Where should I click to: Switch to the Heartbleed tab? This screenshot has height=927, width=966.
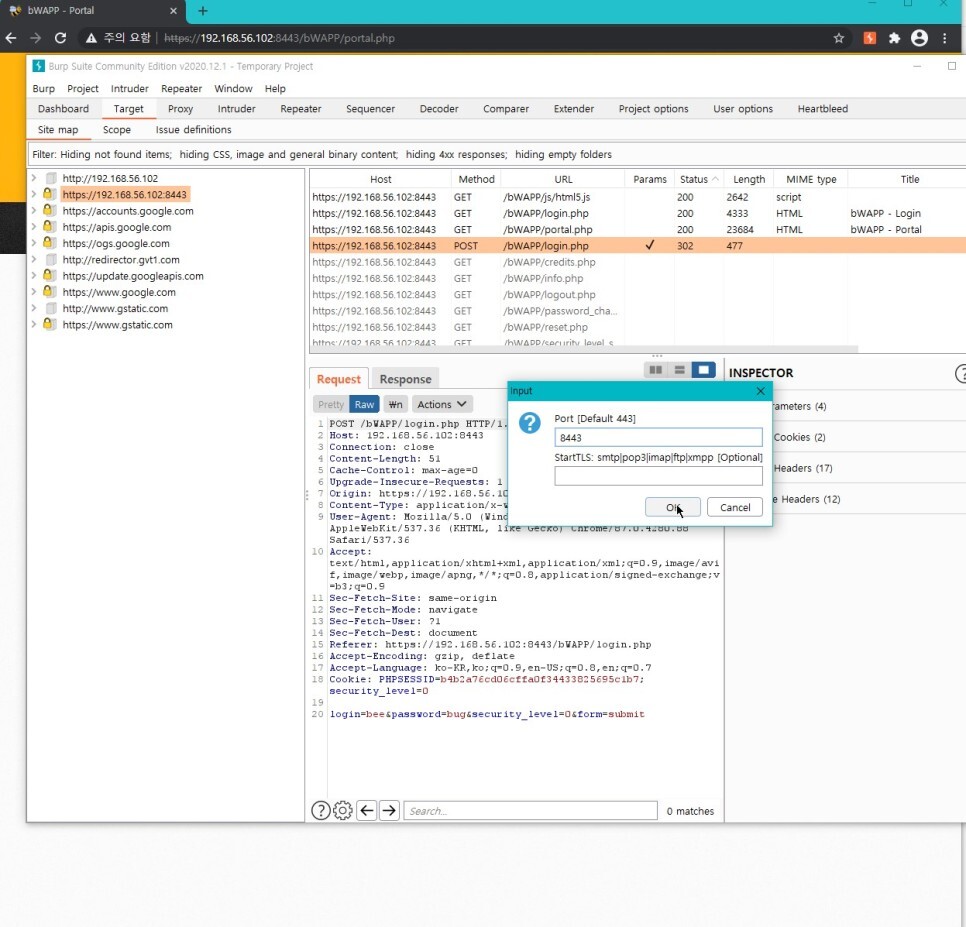tap(822, 109)
